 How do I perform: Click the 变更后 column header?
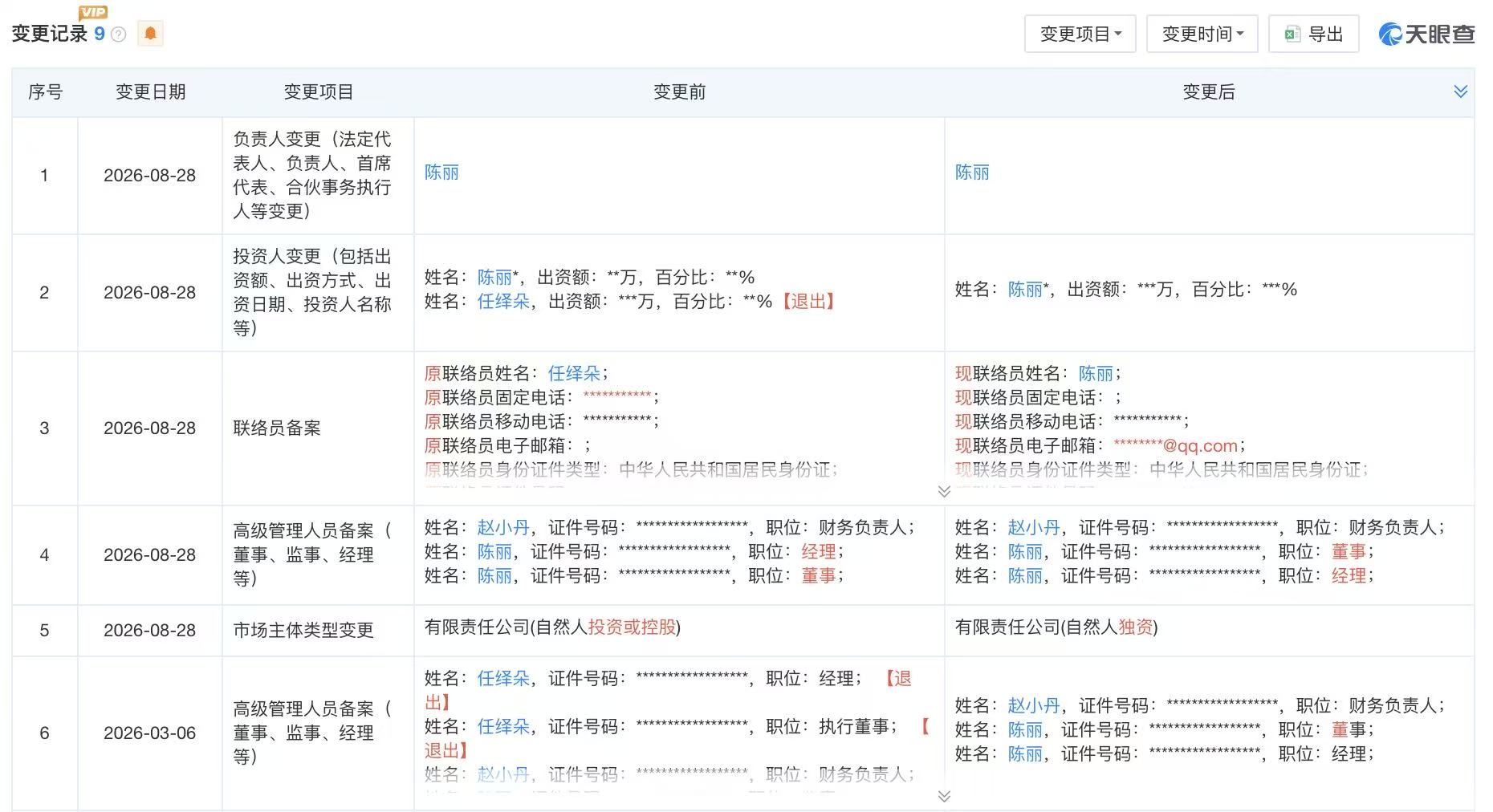pyautogui.click(x=1208, y=92)
